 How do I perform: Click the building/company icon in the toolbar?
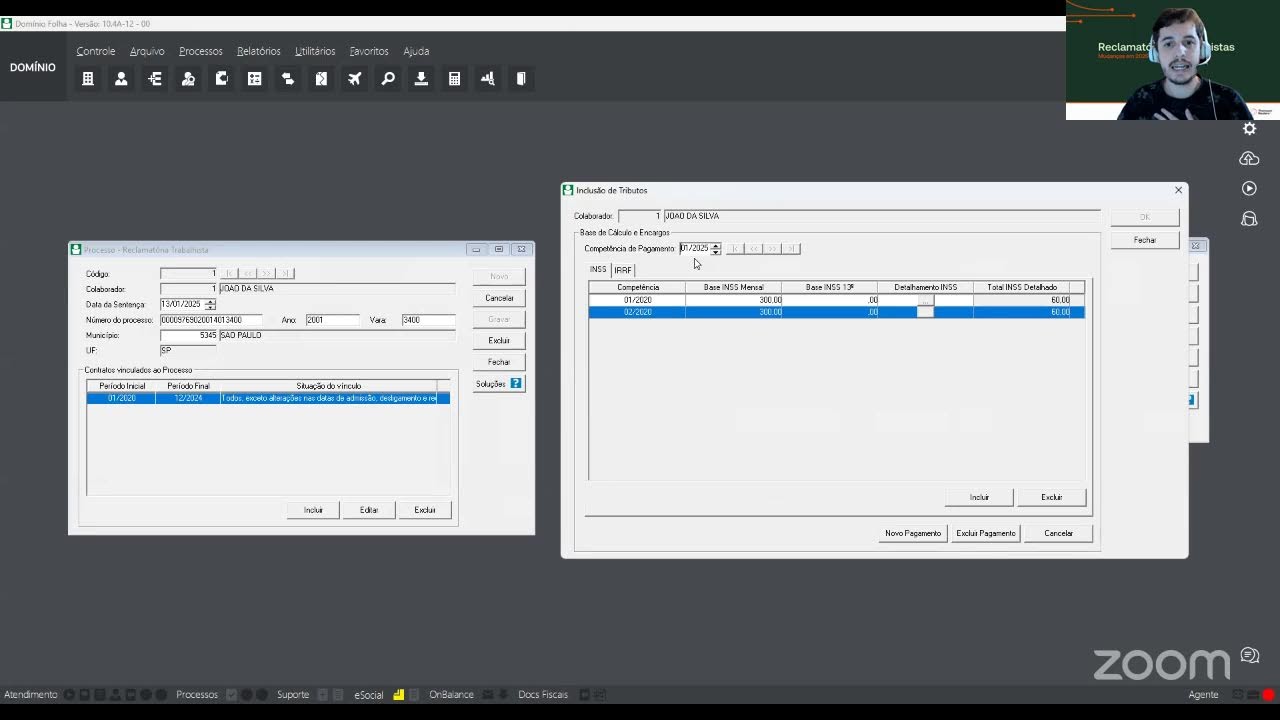tap(88, 79)
